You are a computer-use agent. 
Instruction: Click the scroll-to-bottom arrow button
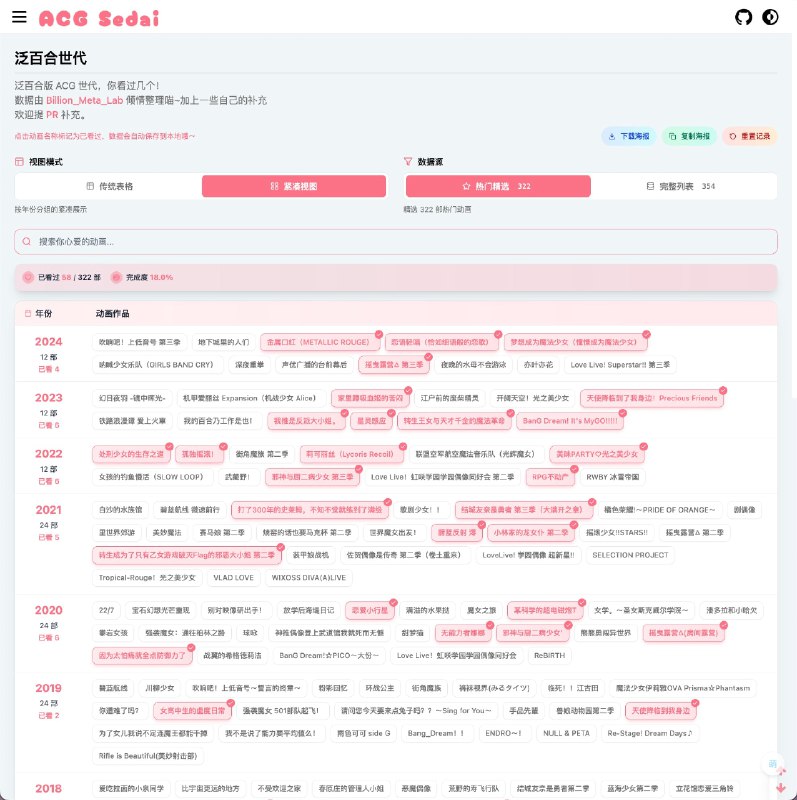point(779,787)
